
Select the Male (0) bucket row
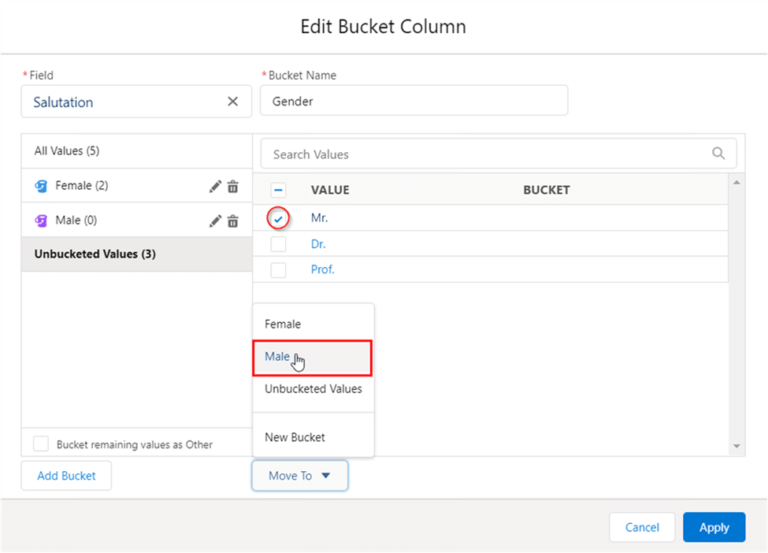(137, 220)
